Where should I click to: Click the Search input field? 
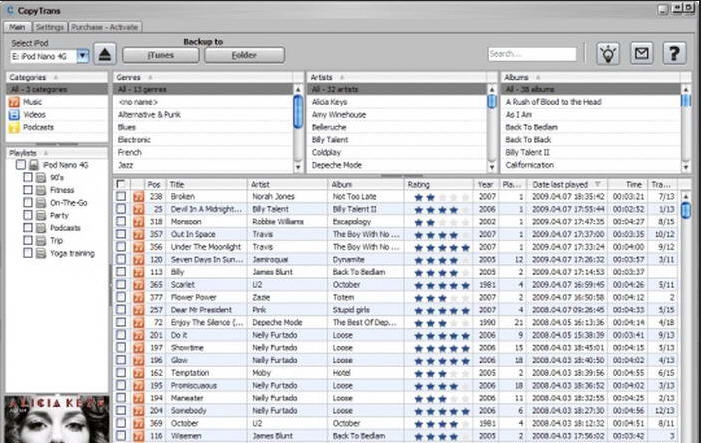532,54
